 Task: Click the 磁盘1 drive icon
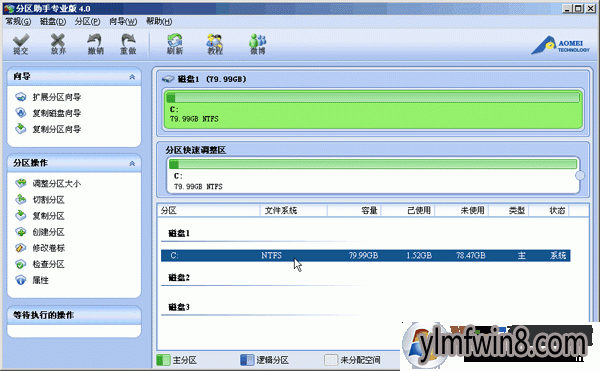(168, 79)
